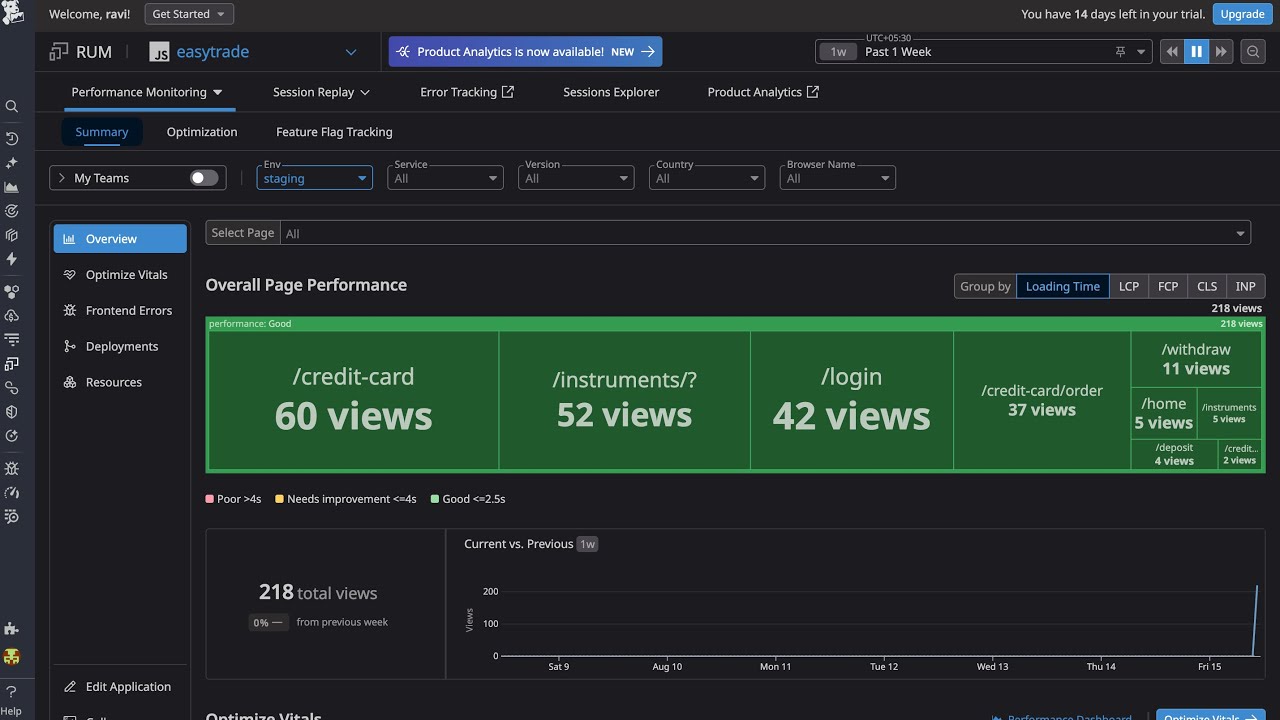Go to Frontend Errors in the side menu
Screen dimensions: 1280x720
click(120, 310)
